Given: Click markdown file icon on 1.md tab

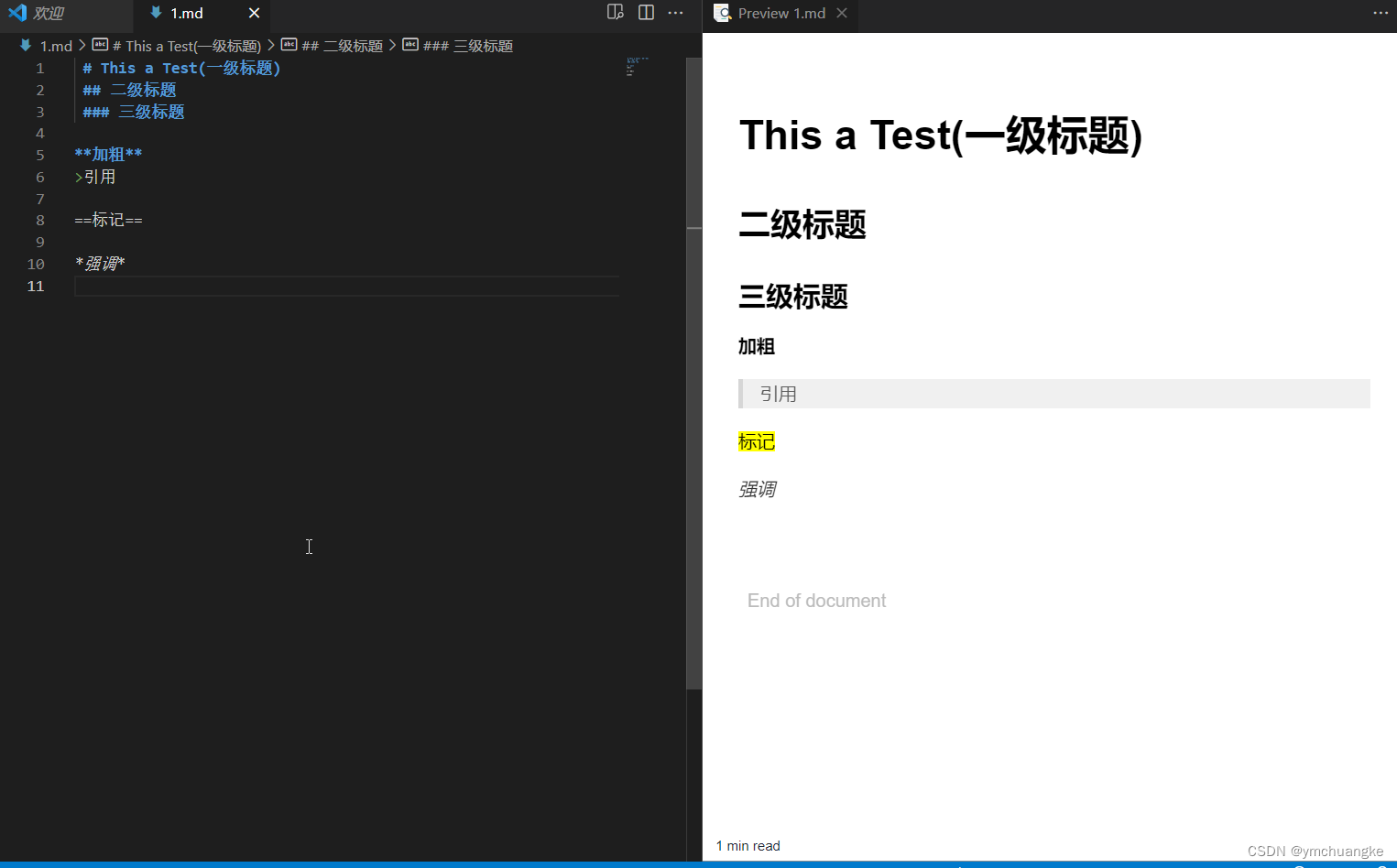Looking at the screenshot, I should point(156,13).
